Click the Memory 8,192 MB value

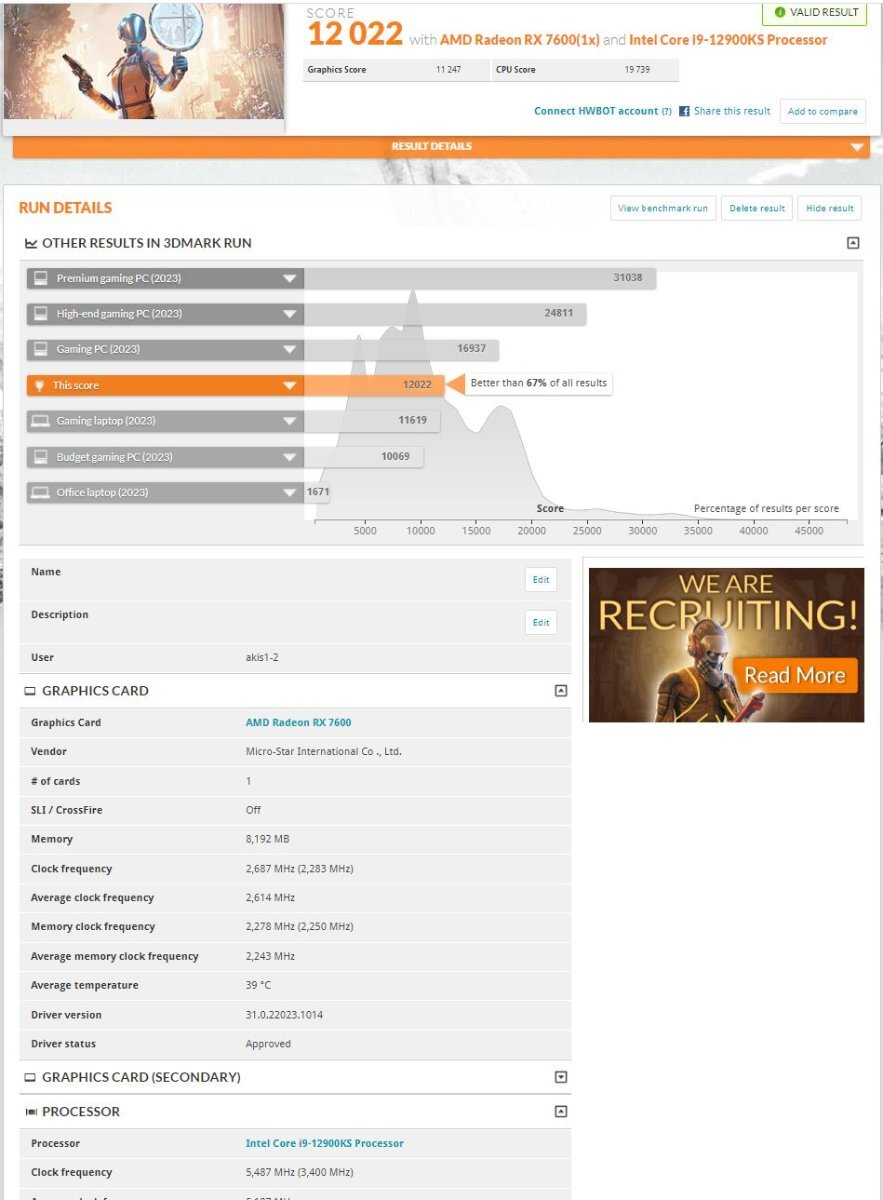[268, 839]
